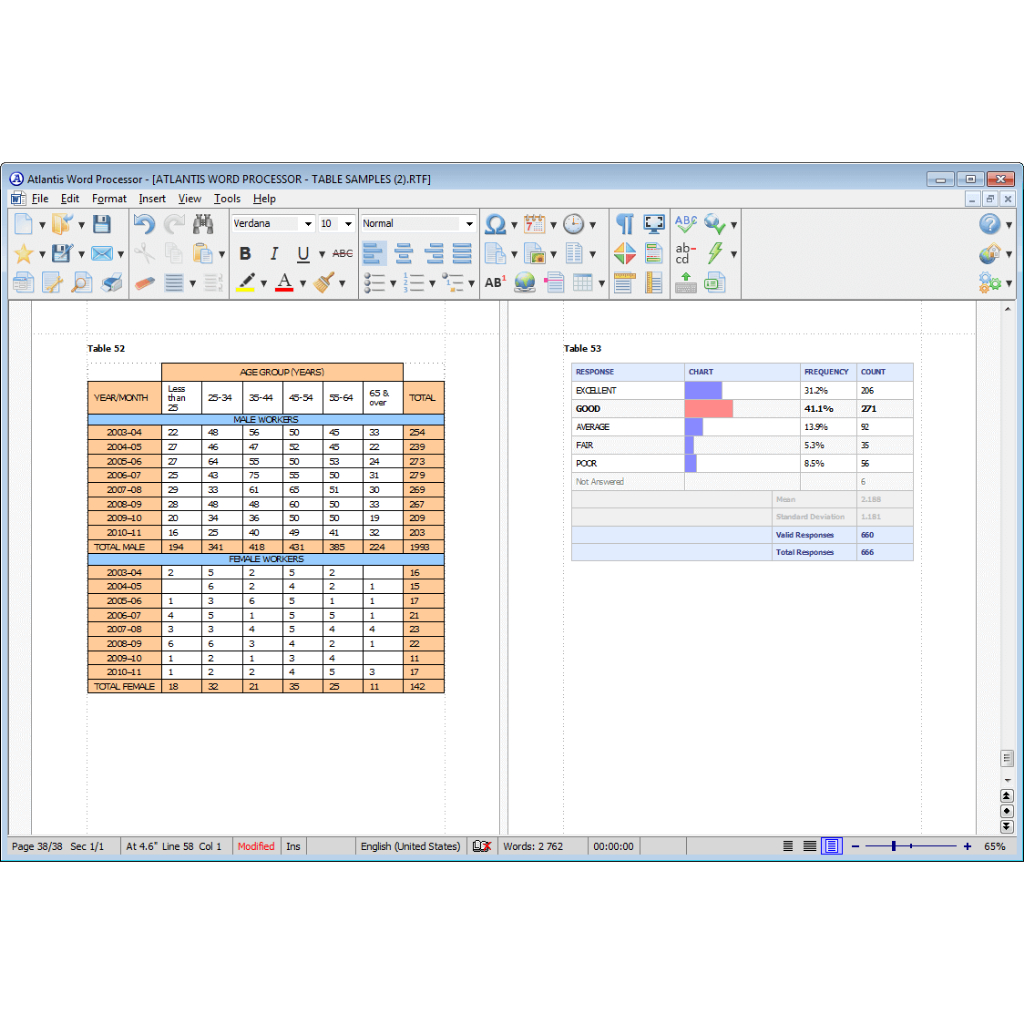Open the Verdana font name dropdown
Image resolution: width=1024 pixels, height=1024 pixels.
(x=308, y=224)
